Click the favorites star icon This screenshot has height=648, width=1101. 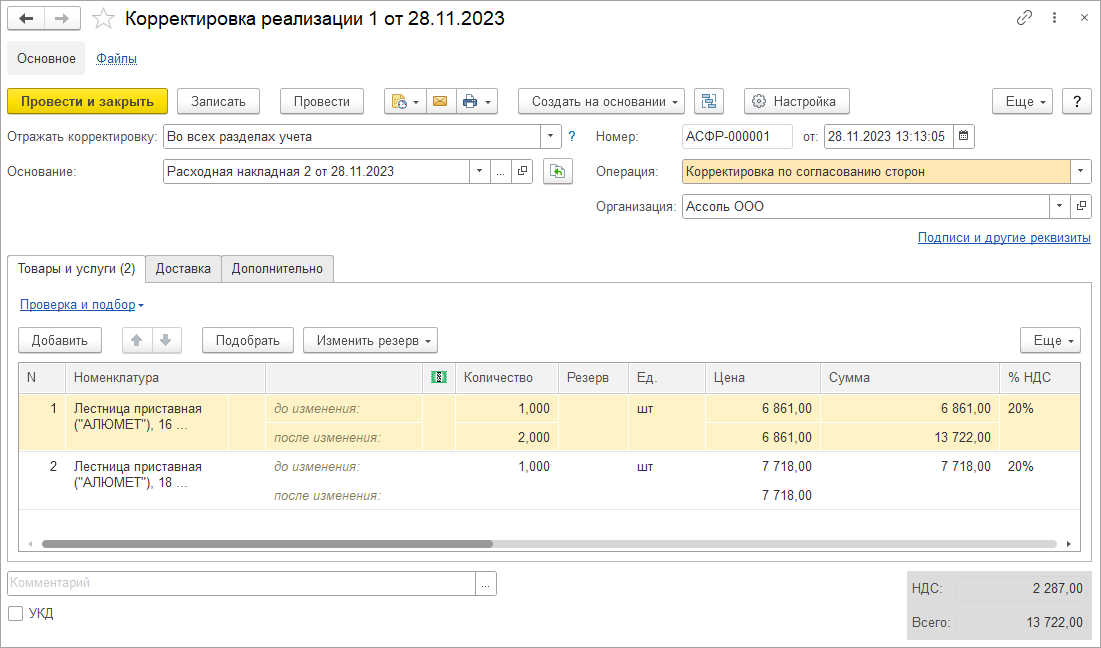click(x=102, y=19)
